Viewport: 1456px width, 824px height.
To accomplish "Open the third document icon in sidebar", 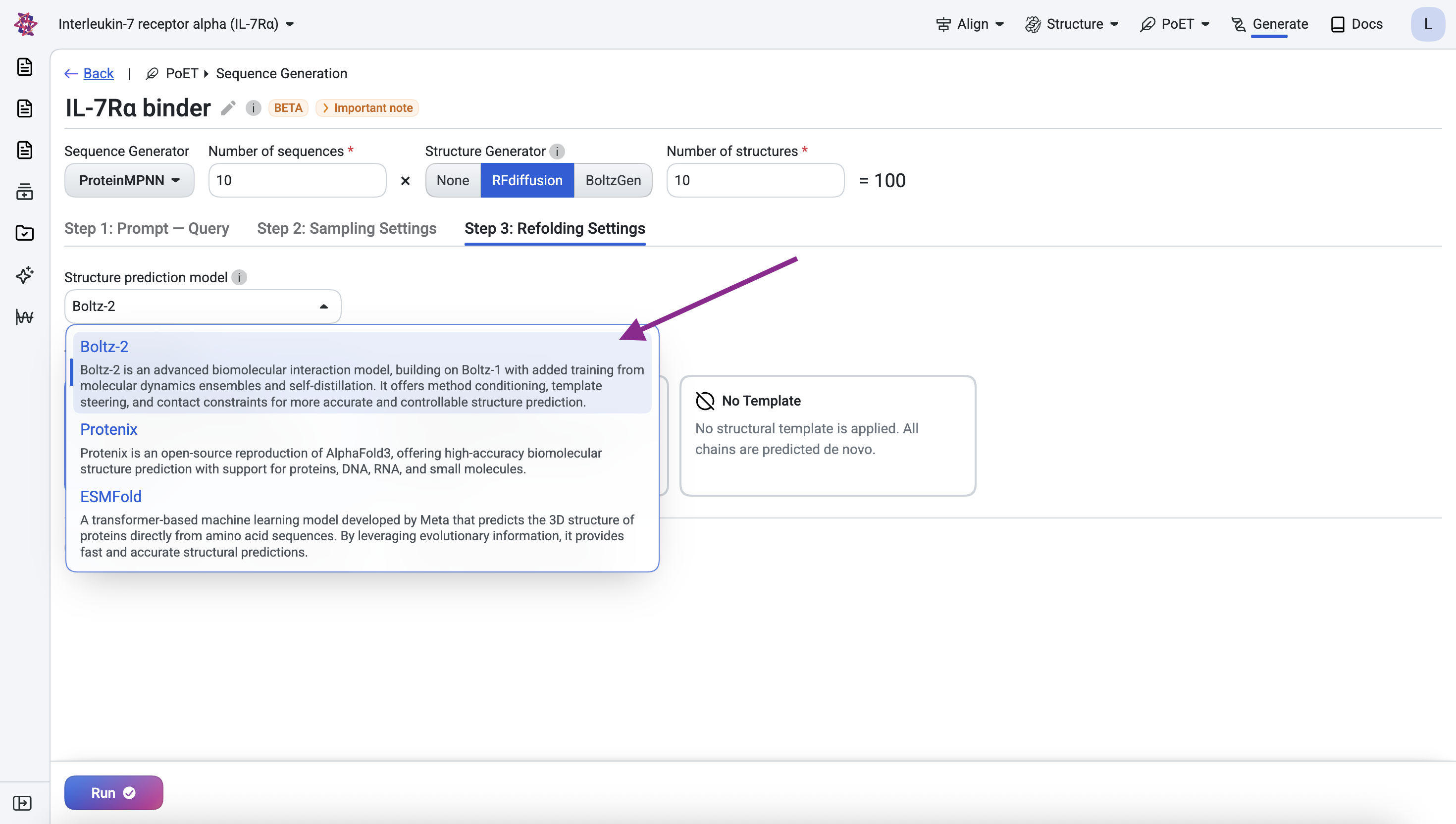I will tap(24, 150).
